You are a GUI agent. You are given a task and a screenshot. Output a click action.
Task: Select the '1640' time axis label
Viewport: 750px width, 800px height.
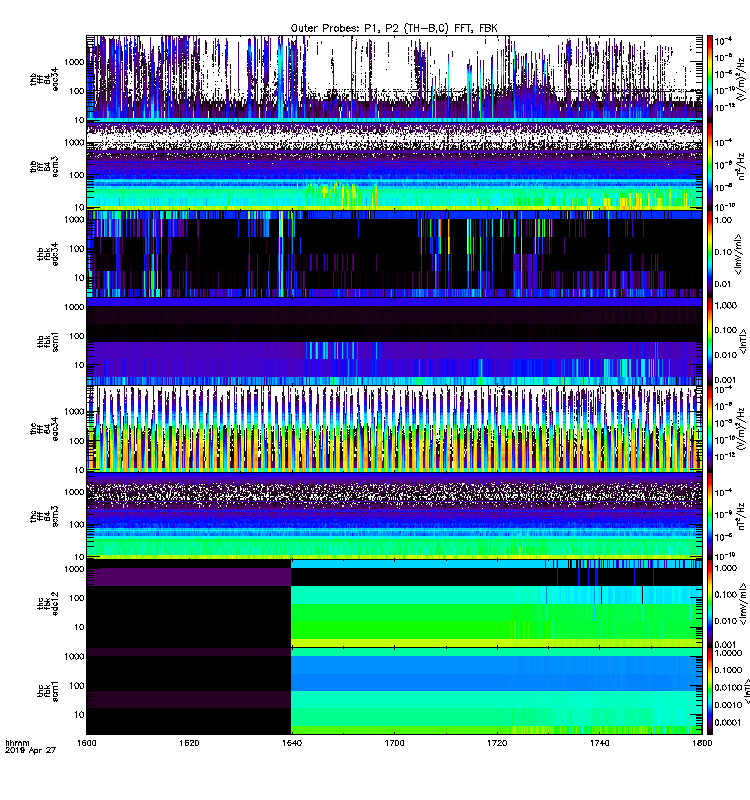(291, 743)
